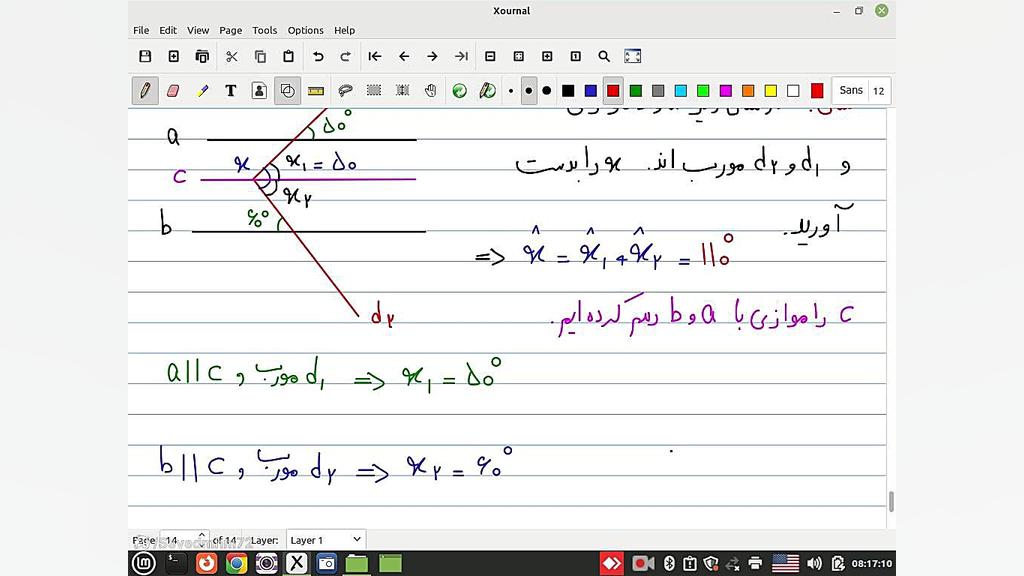Click the Copy icon
Screen dimensions: 1024x576
(261, 56)
